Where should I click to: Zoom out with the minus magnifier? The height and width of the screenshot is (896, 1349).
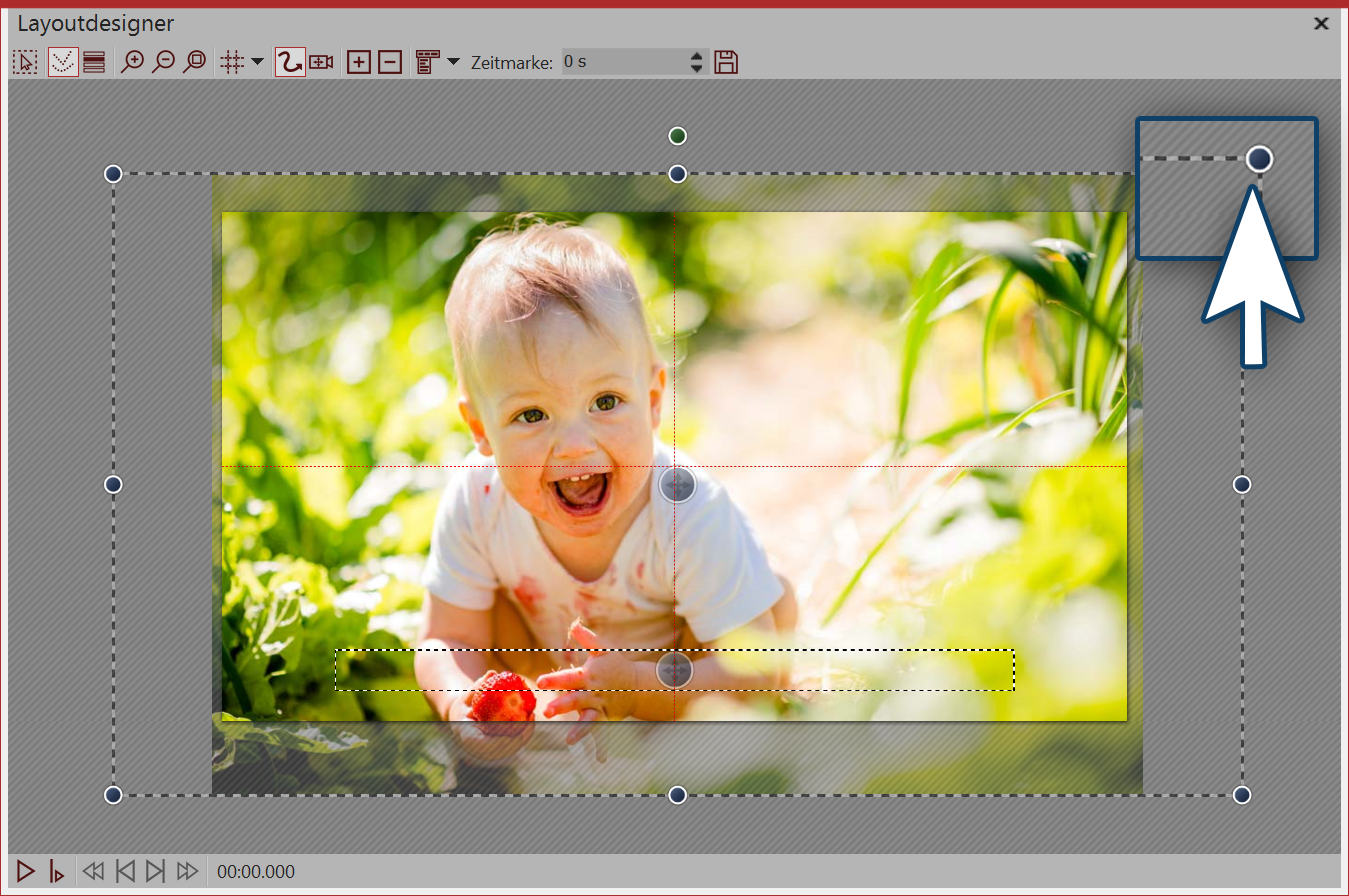pos(164,62)
